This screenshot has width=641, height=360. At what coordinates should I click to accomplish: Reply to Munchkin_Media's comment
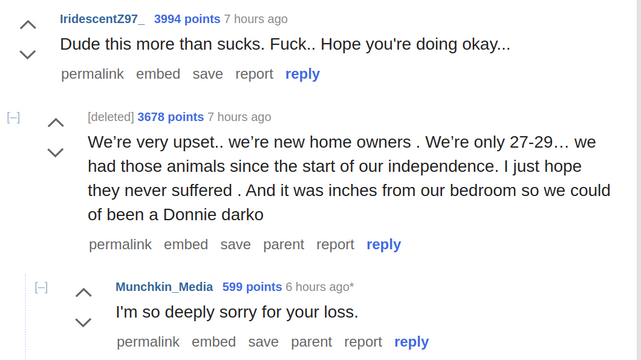(411, 342)
